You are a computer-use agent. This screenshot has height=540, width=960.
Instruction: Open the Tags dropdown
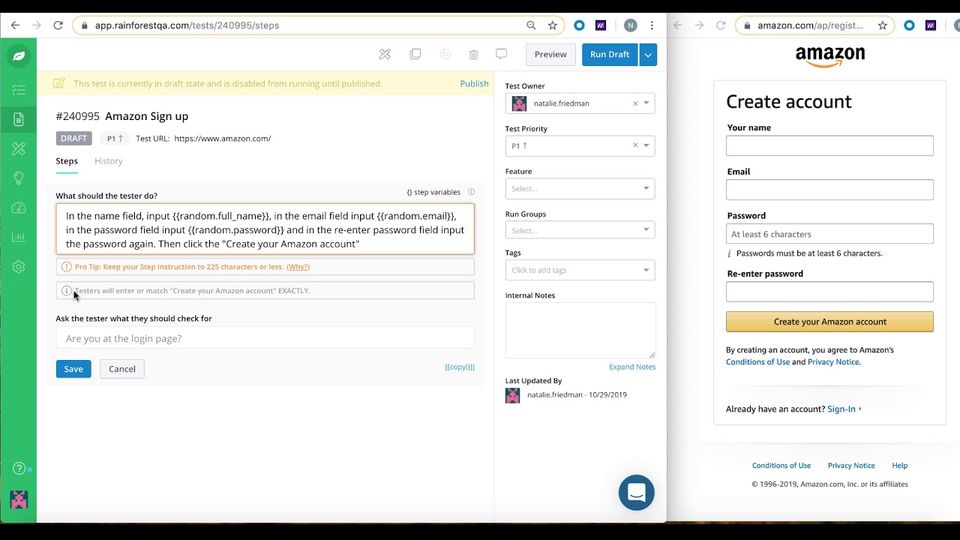click(580, 270)
